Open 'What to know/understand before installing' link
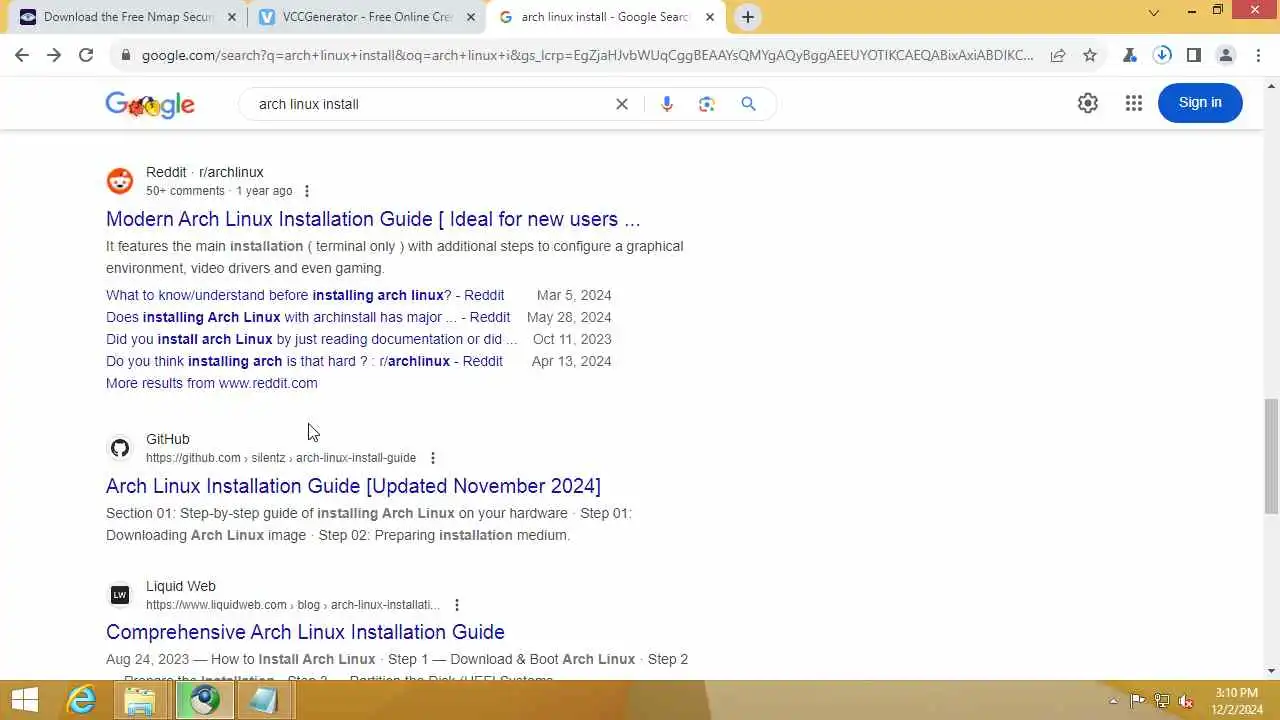1280x720 pixels. 305,295
